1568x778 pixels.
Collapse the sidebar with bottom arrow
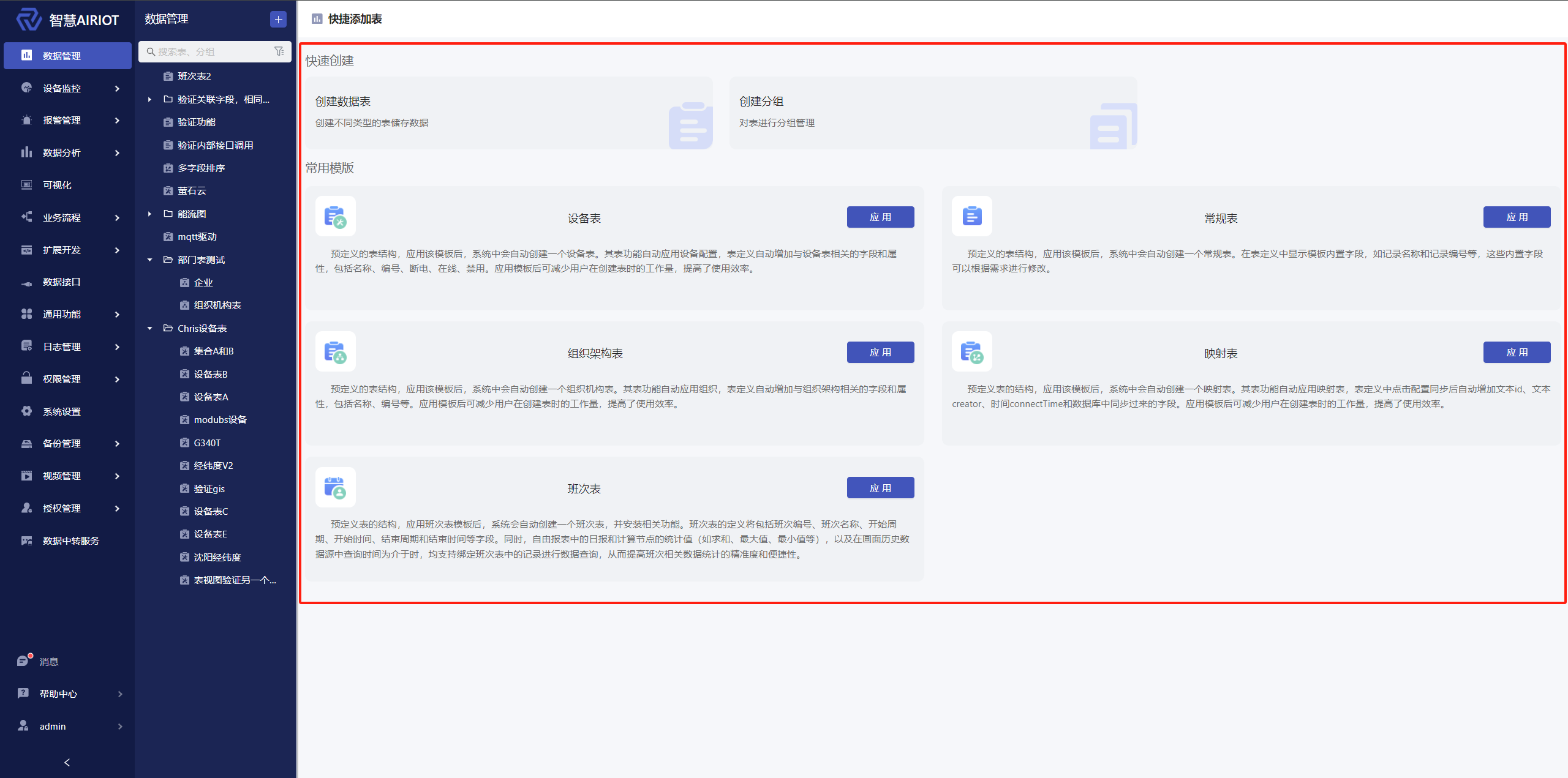click(67, 762)
